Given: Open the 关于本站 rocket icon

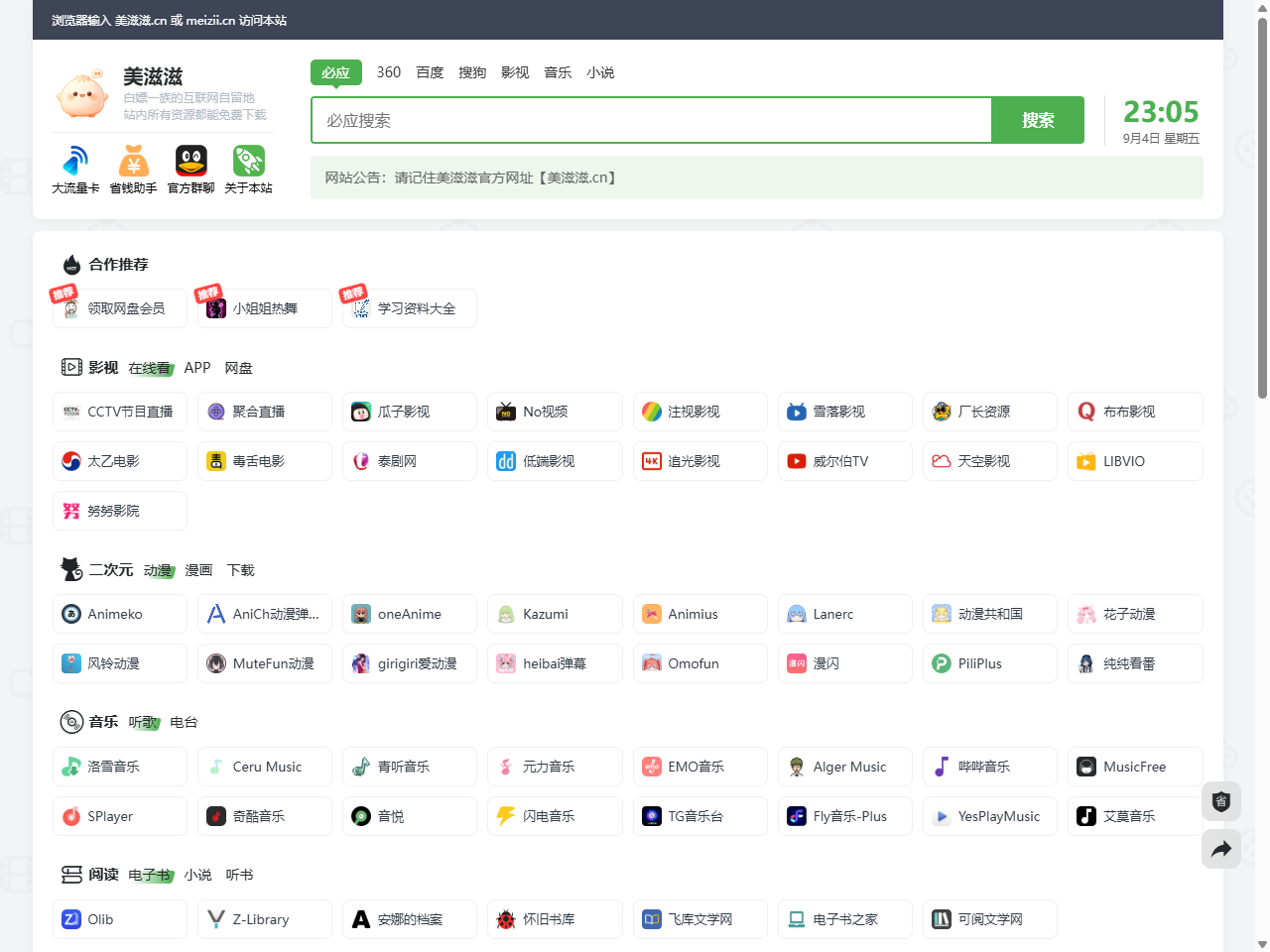Looking at the screenshot, I should pos(248,161).
